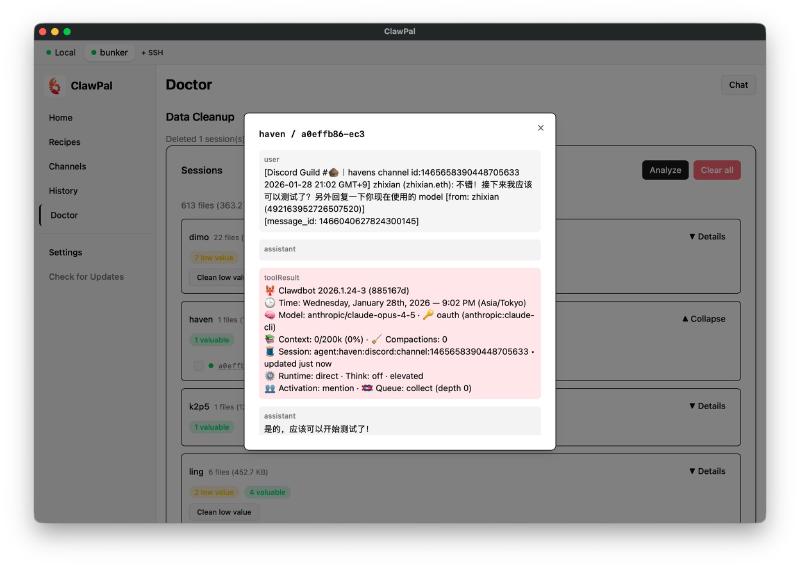
Task: Switch to the bunker instance tab
Action: pos(108,52)
